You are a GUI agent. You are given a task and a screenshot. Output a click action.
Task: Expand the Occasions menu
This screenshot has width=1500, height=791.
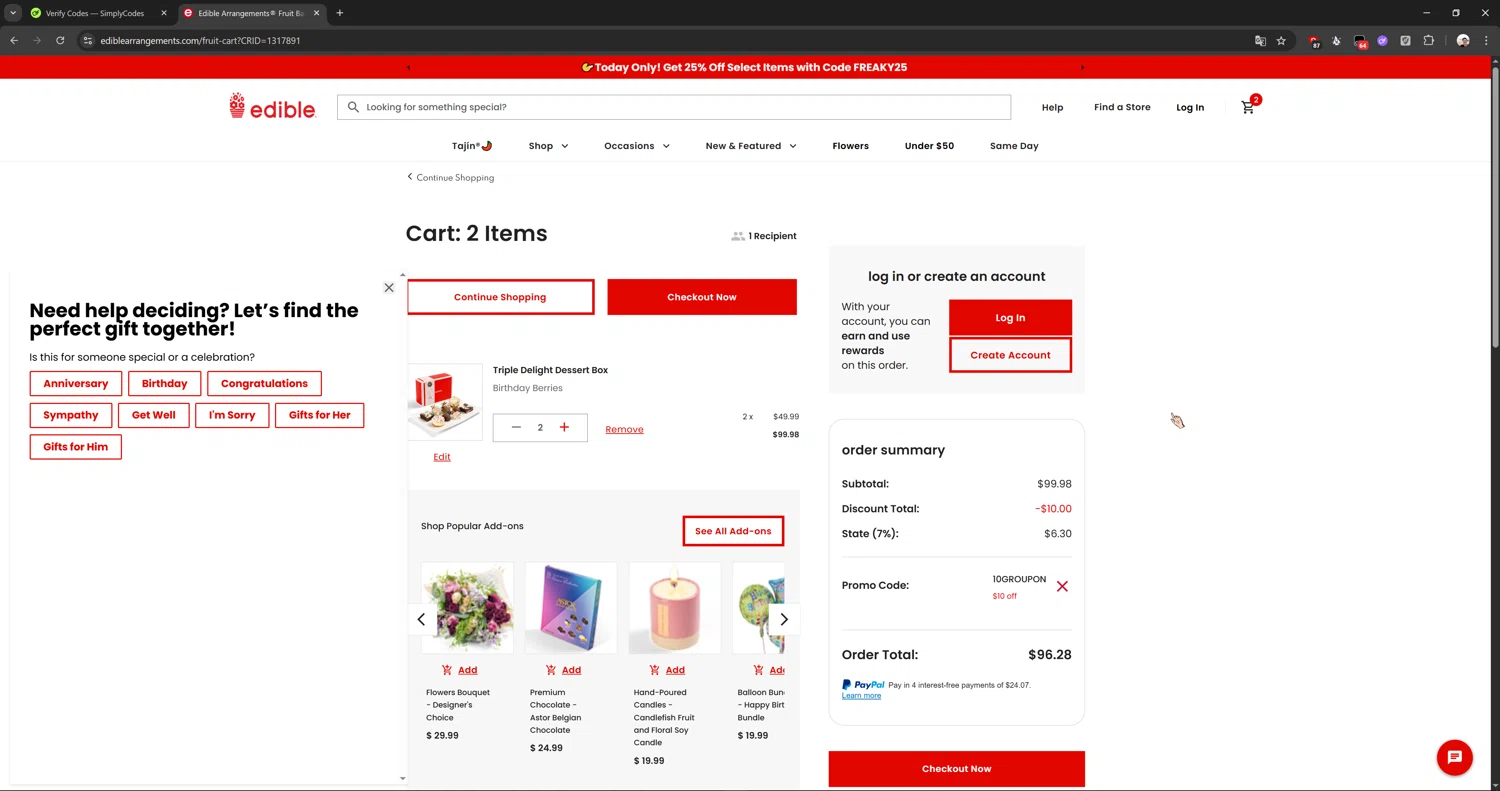point(636,146)
